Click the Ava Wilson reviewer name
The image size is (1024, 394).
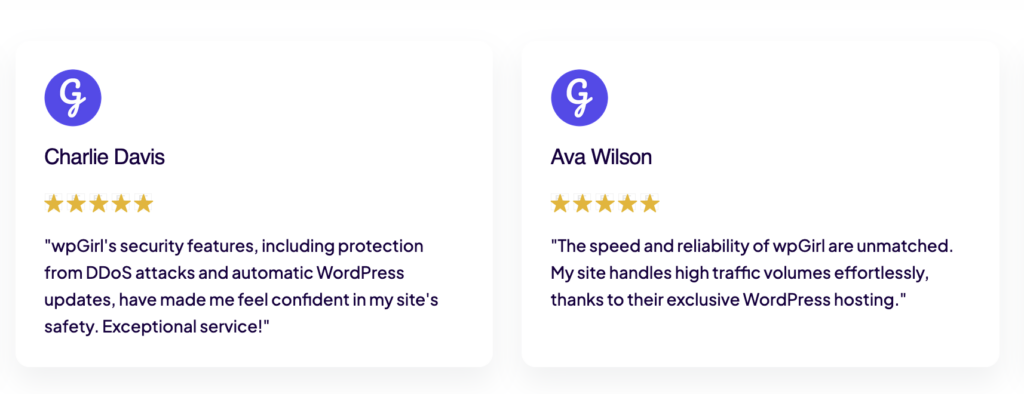pyautogui.click(x=601, y=157)
